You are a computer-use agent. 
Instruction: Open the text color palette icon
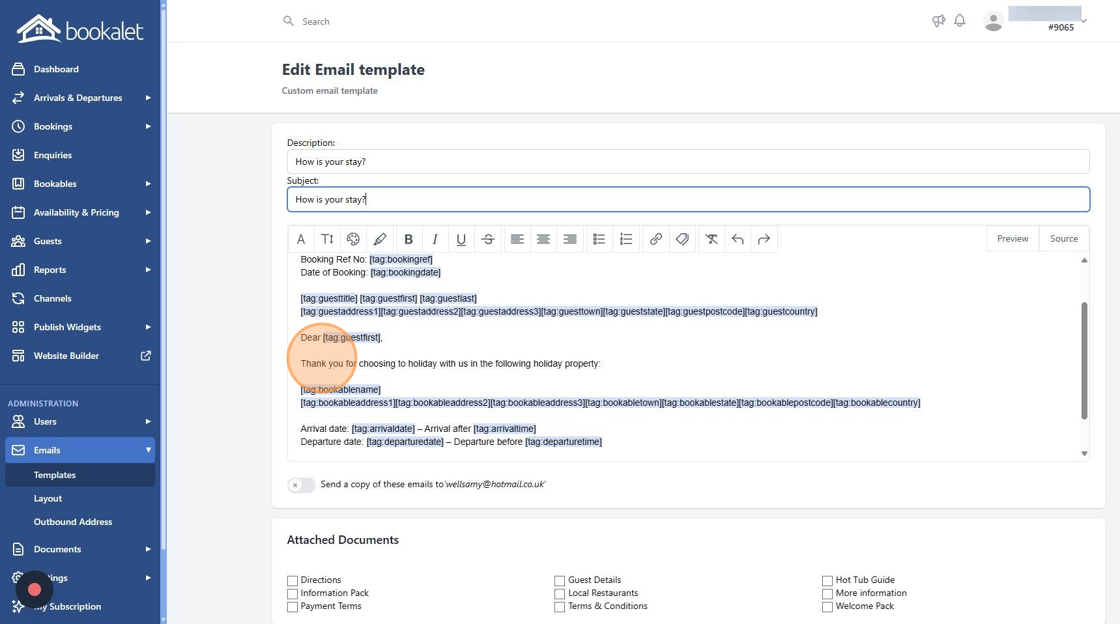(x=353, y=239)
